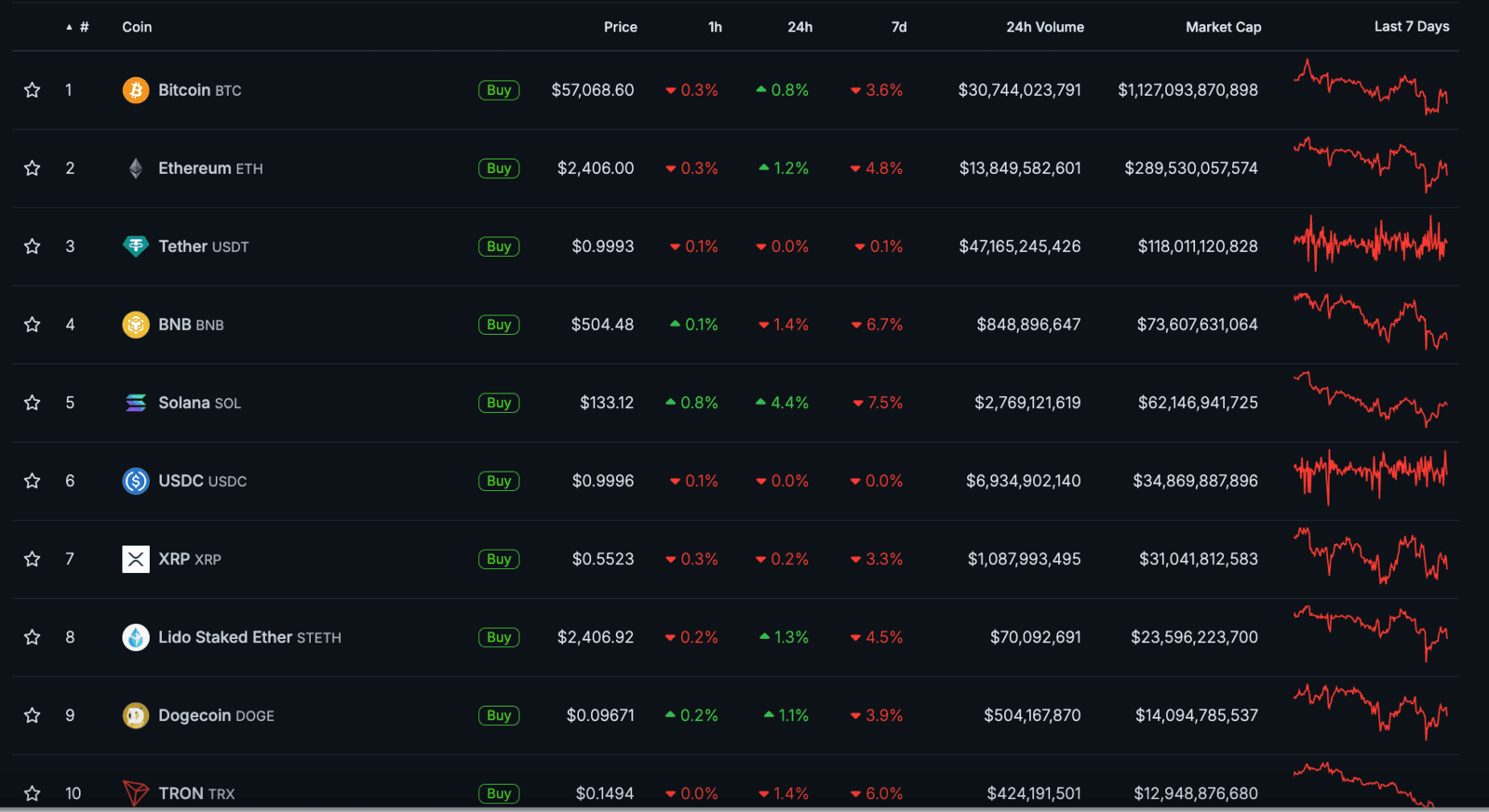Click the Tether green logo icon
Viewport: 1489px width, 812px height.
click(136, 246)
